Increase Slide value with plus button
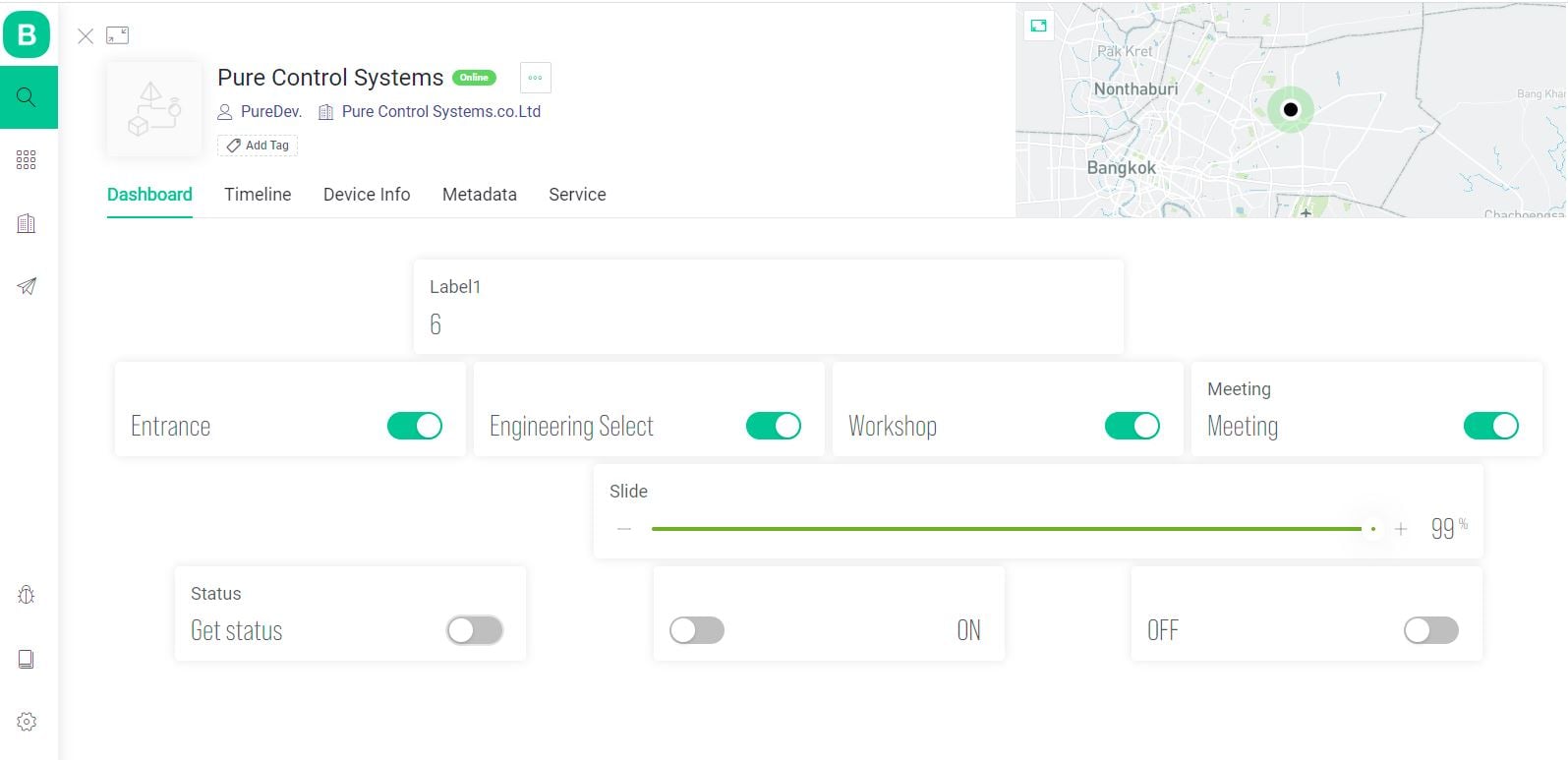1568x760 pixels. (1401, 529)
